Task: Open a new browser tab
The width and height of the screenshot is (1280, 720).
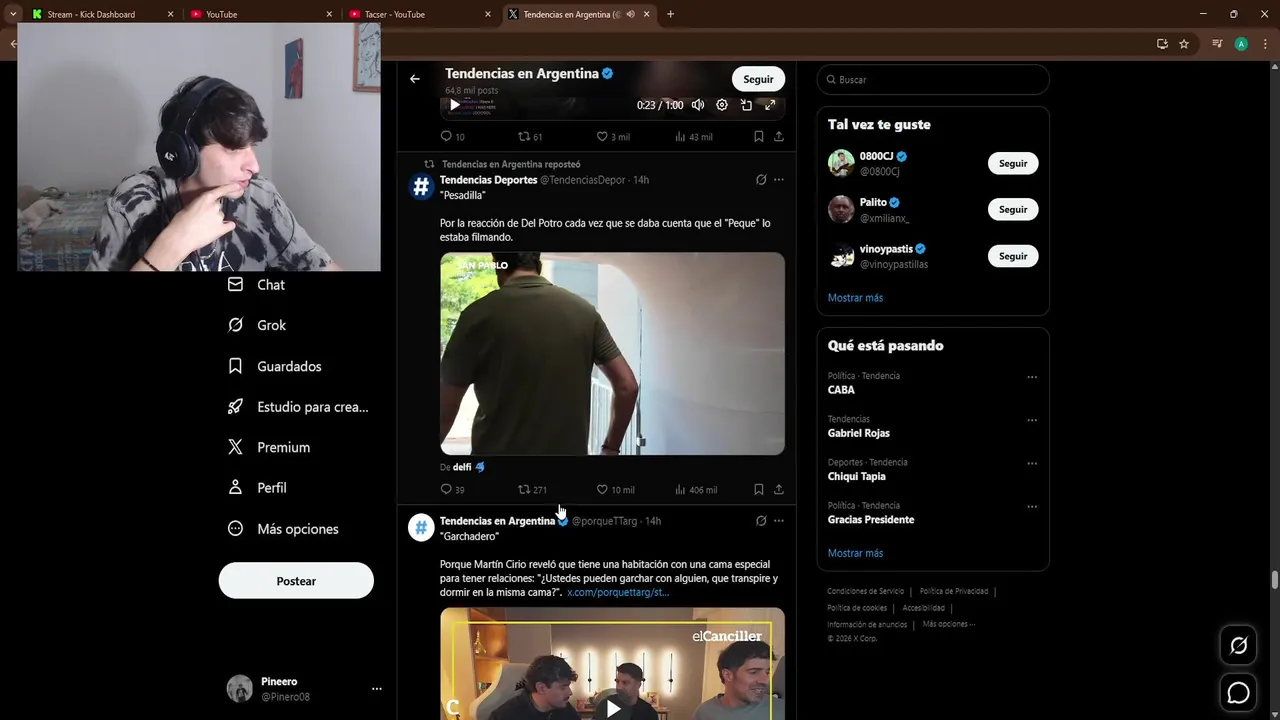Action: 670,14
